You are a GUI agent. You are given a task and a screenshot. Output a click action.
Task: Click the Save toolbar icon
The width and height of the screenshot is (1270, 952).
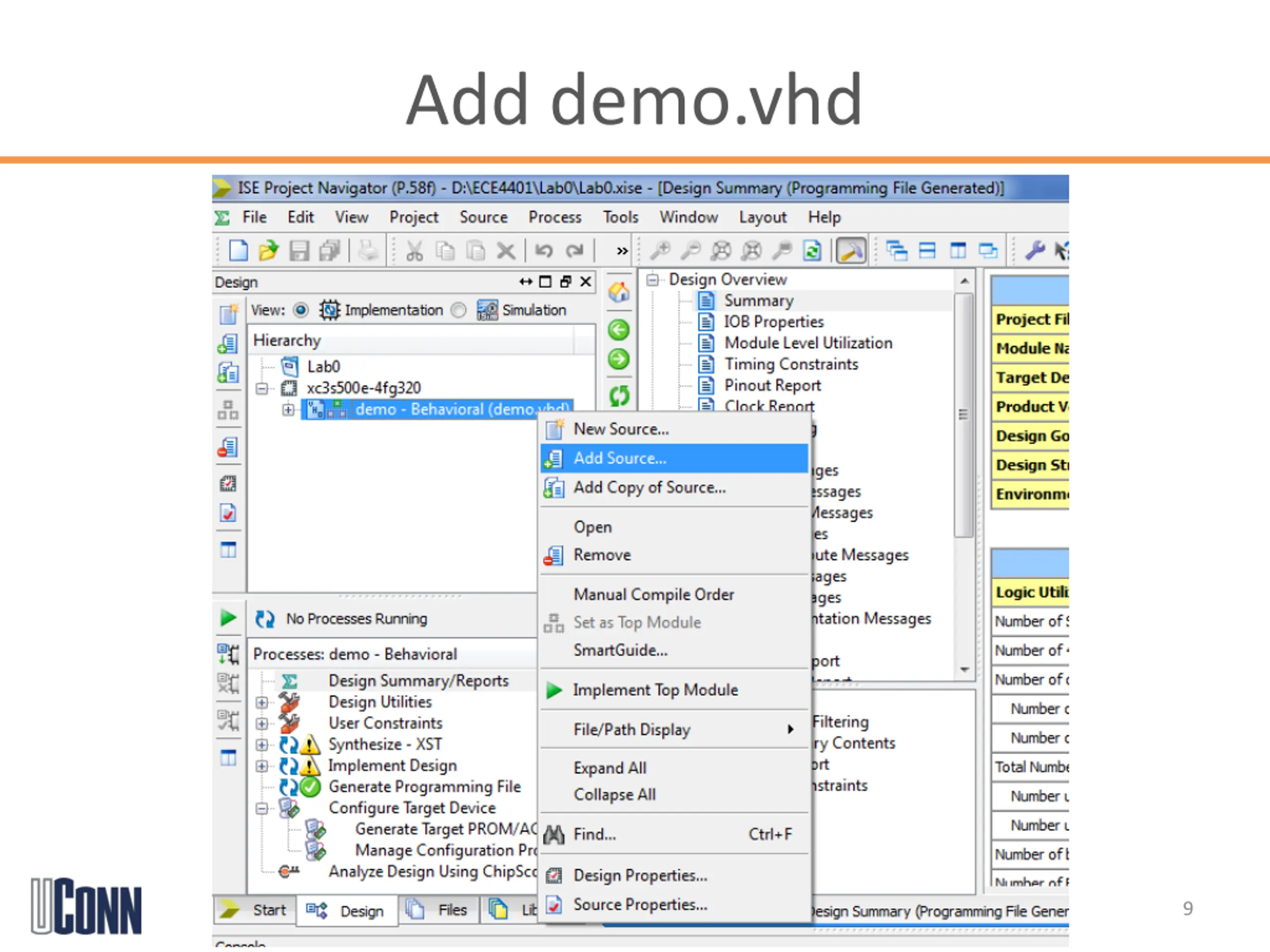299,251
